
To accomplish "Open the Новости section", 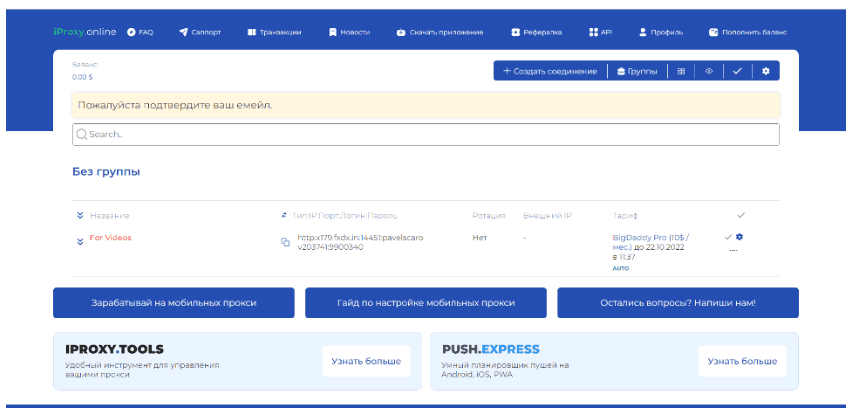I will click(349, 32).
